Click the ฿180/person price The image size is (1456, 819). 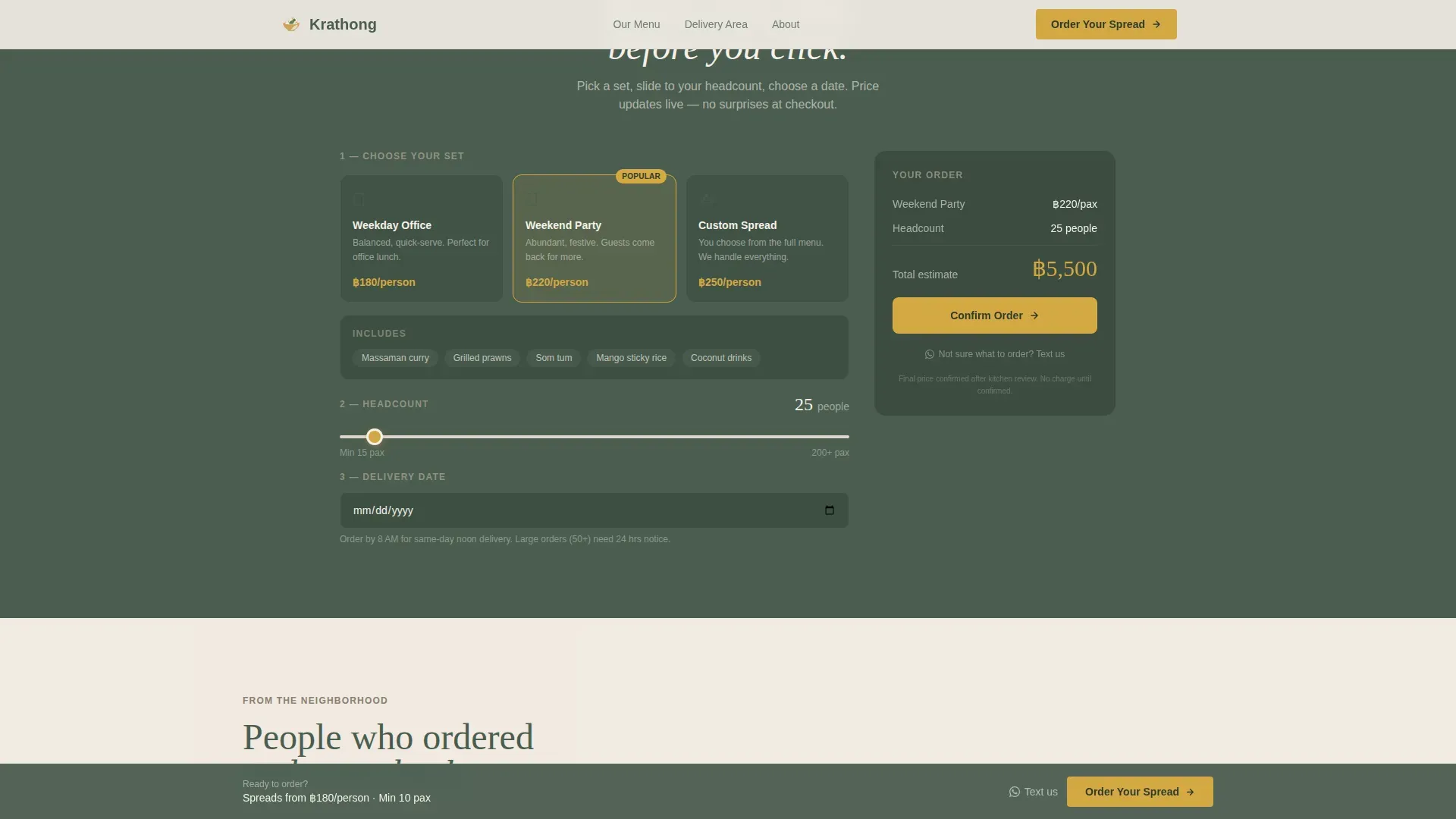click(384, 282)
